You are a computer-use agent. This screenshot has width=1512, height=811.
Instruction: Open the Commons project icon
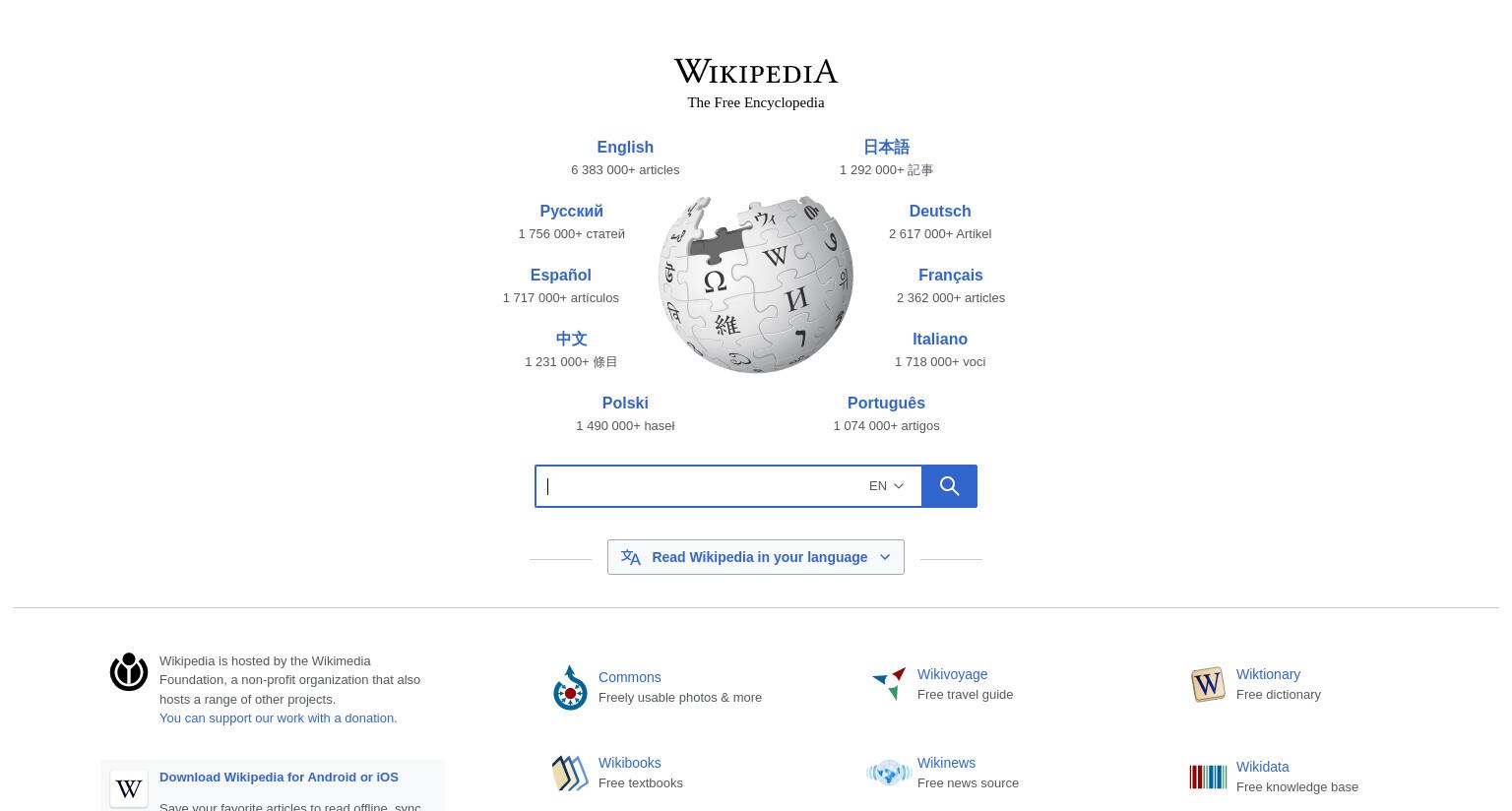pyautogui.click(x=570, y=687)
